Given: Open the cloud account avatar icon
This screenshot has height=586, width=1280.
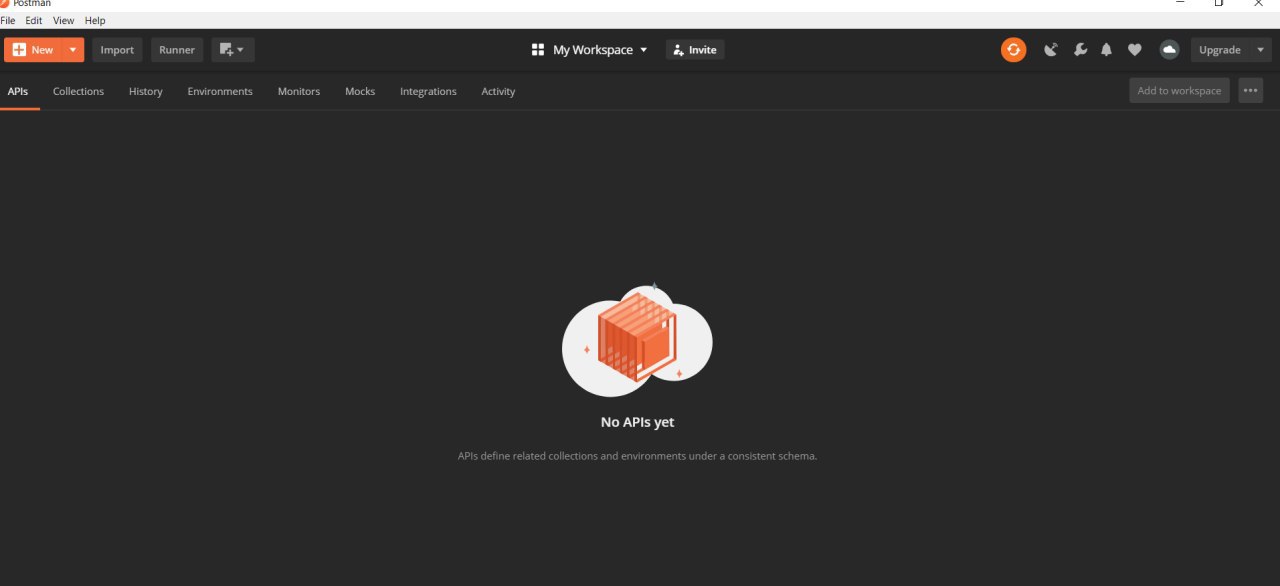Looking at the screenshot, I should pyautogui.click(x=1169, y=50).
